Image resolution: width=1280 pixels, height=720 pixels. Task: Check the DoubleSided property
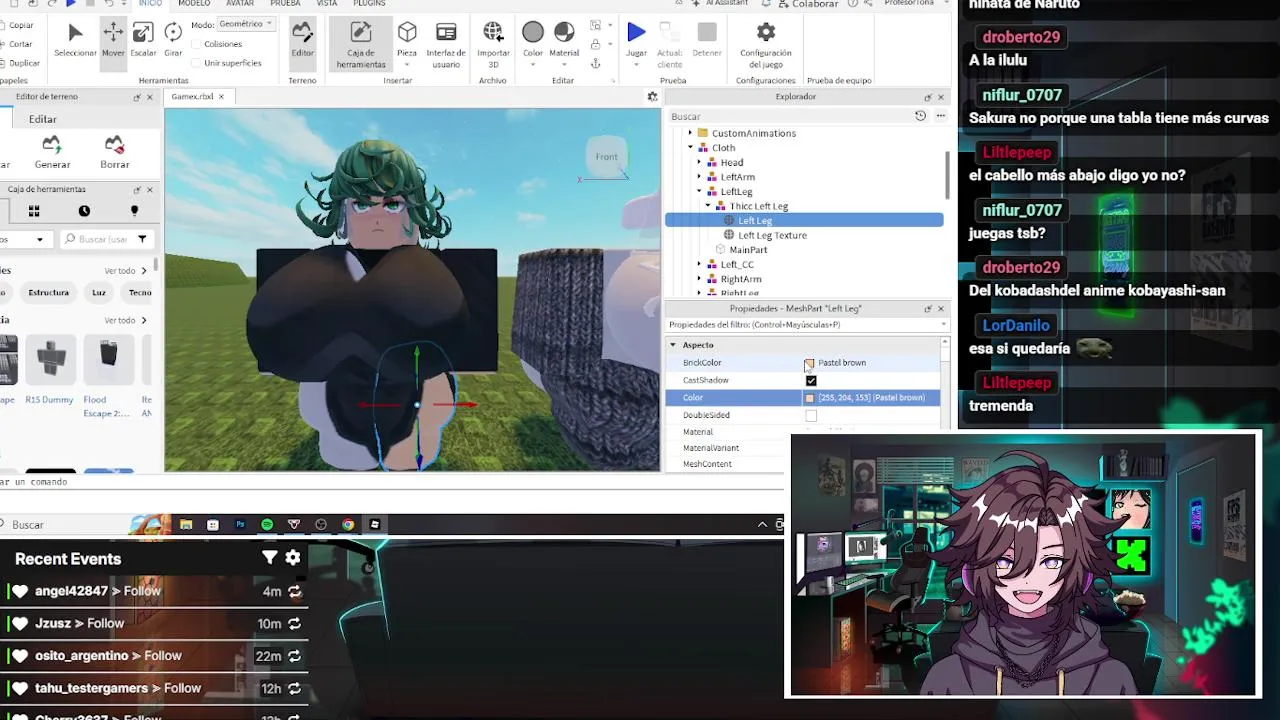tap(811, 415)
